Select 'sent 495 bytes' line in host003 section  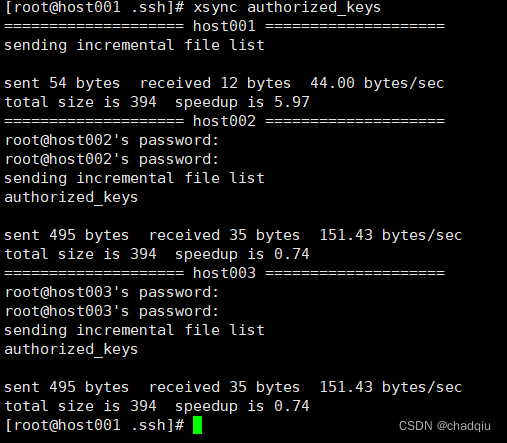pyautogui.click(x=233, y=387)
